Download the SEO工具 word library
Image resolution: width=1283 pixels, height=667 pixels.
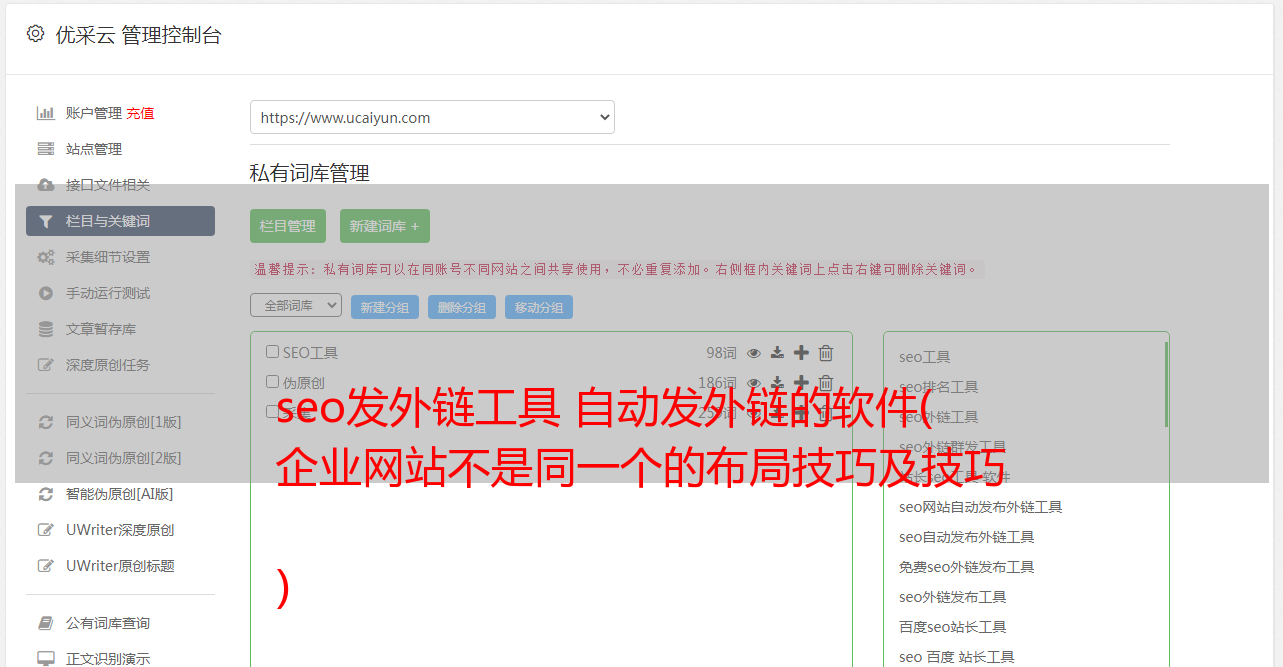click(x=777, y=353)
